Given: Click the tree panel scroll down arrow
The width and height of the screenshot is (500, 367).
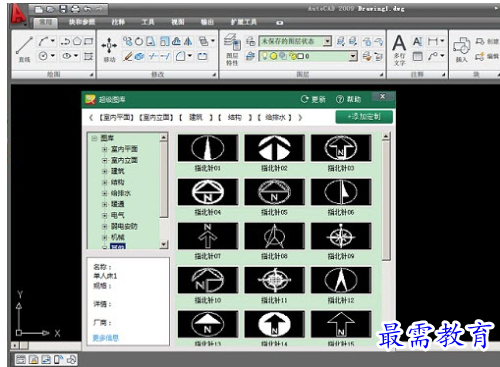Looking at the screenshot, I should [x=163, y=244].
